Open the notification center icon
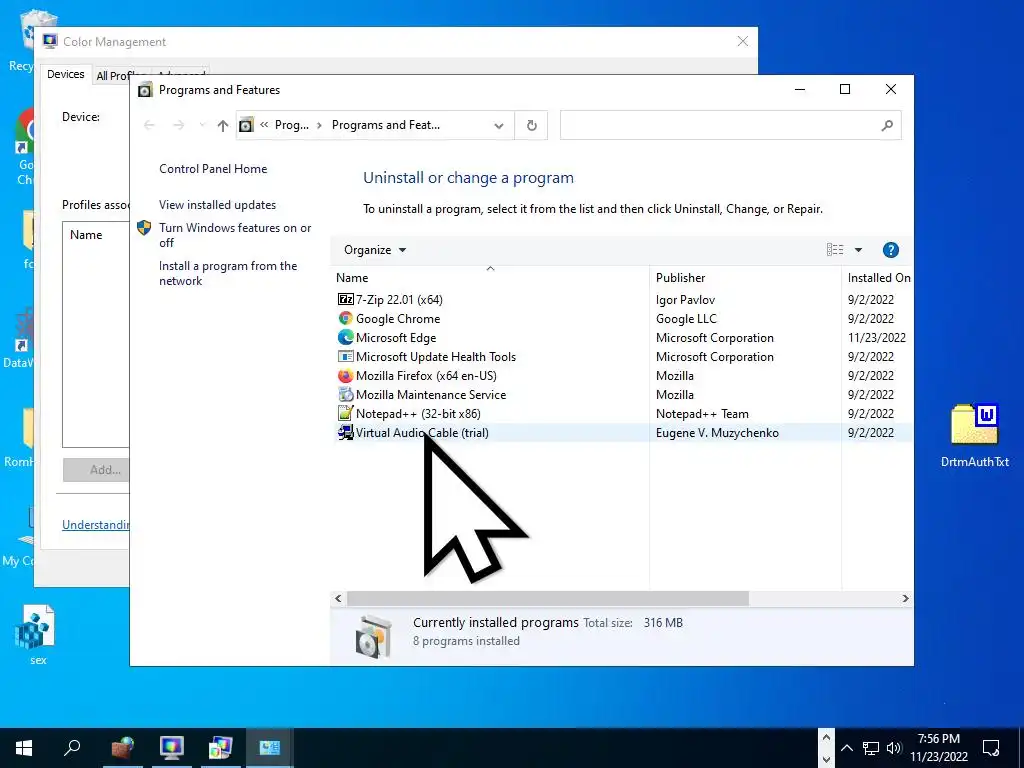 coord(991,748)
